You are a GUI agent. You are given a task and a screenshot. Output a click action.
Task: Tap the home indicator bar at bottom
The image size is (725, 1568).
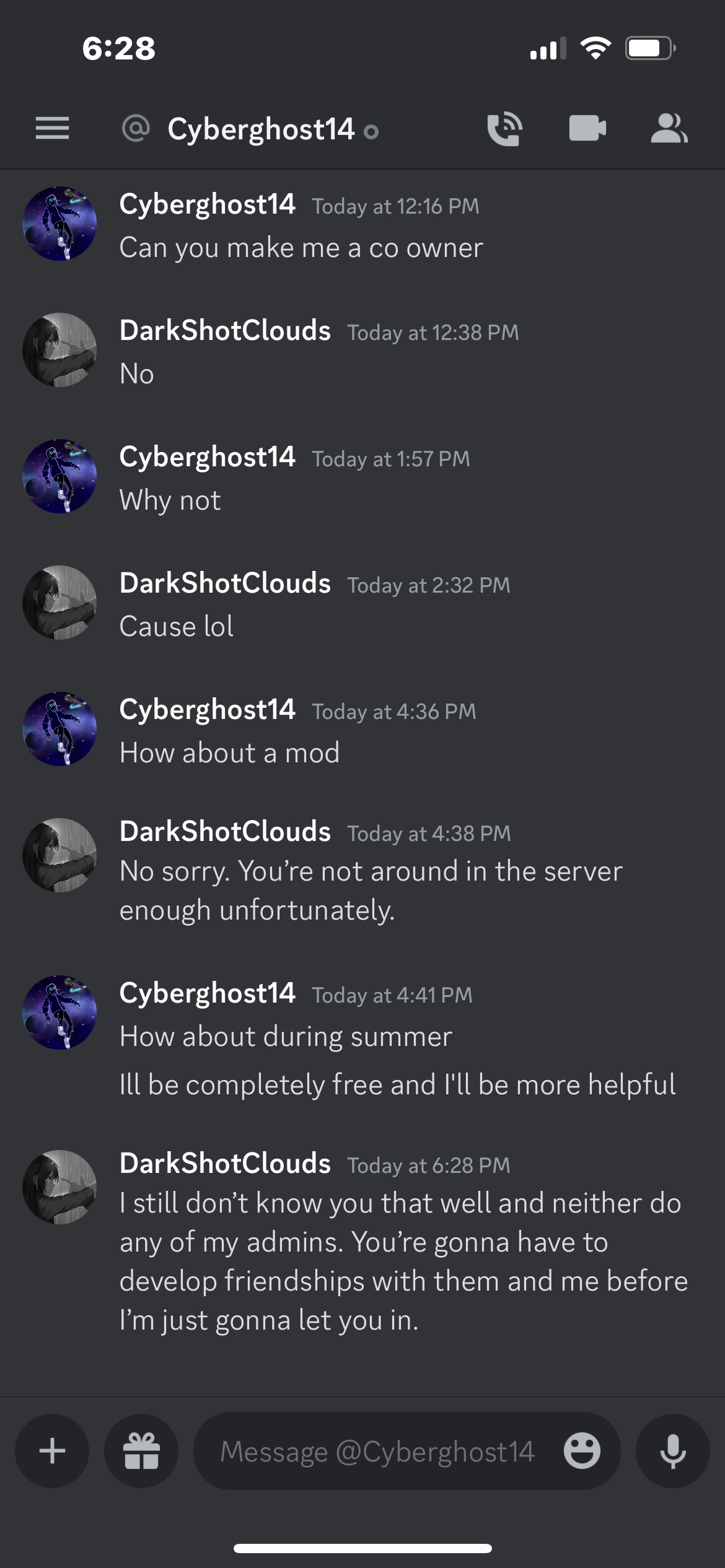(362, 1548)
